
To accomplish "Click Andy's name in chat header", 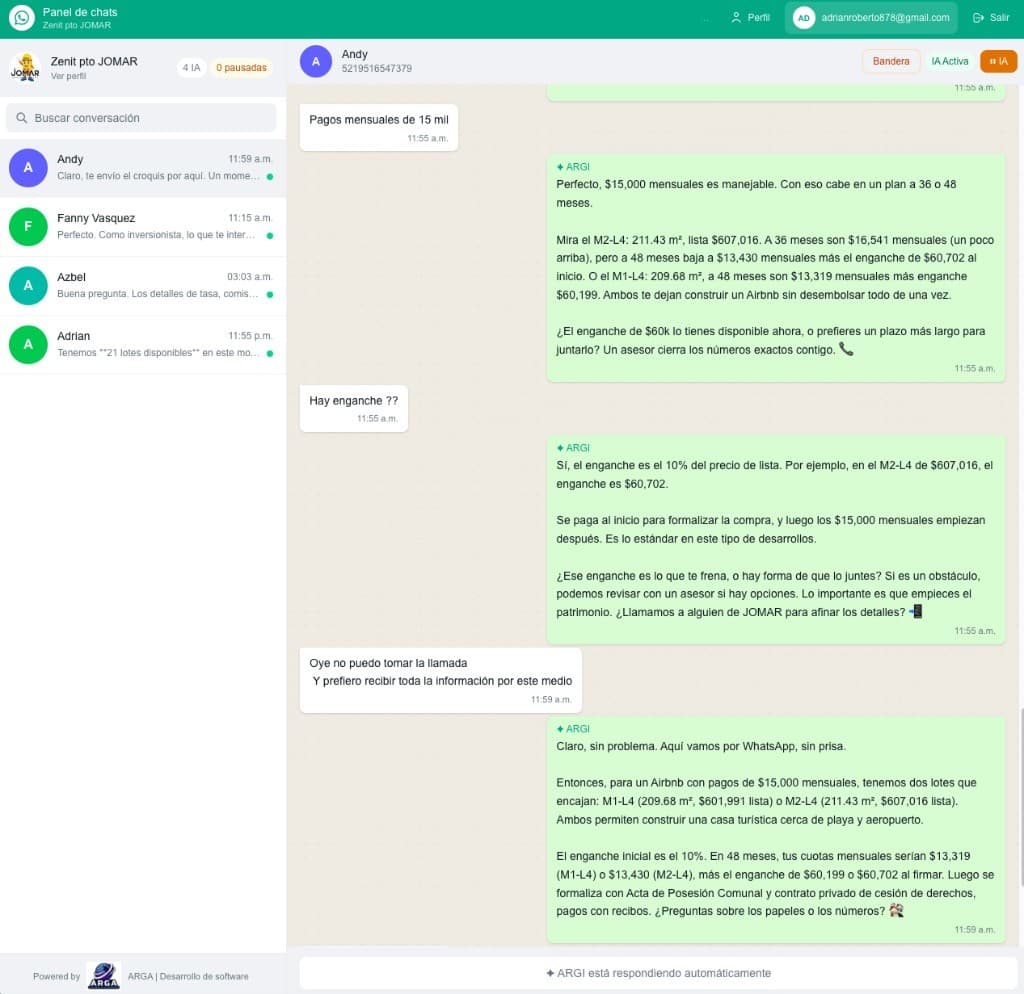I will pyautogui.click(x=355, y=54).
